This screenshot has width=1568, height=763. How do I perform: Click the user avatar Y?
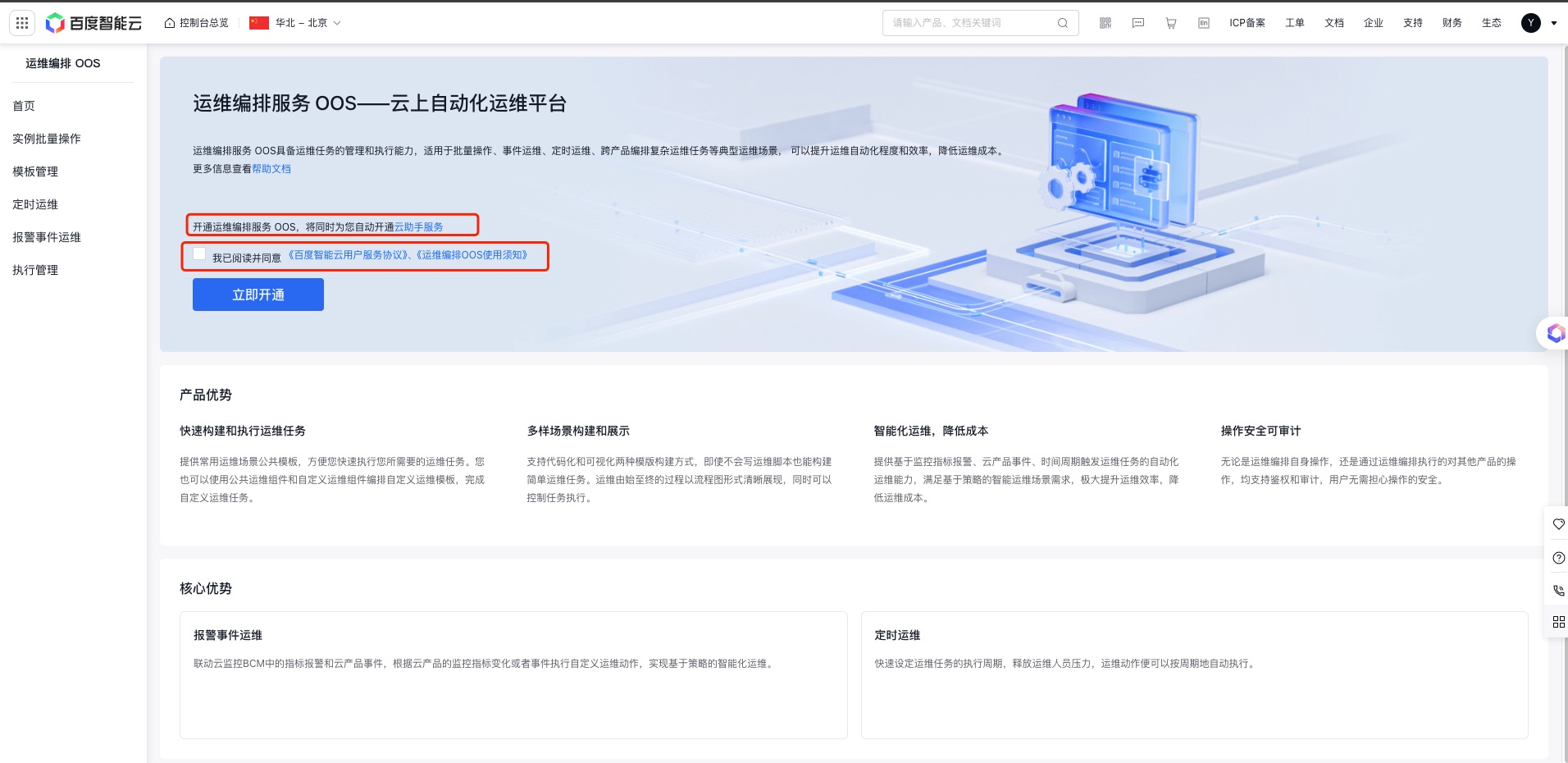click(x=1531, y=23)
